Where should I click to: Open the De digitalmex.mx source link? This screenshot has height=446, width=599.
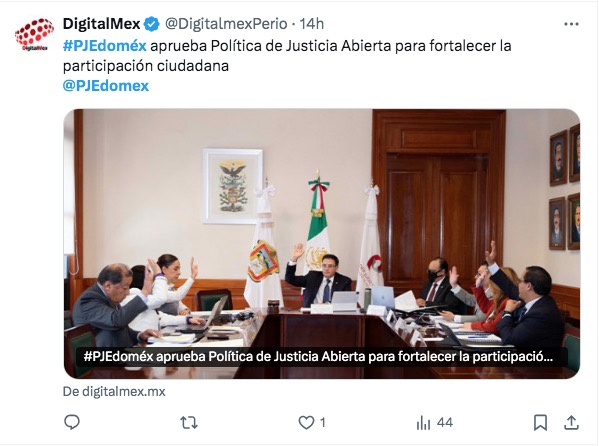[x=114, y=391]
